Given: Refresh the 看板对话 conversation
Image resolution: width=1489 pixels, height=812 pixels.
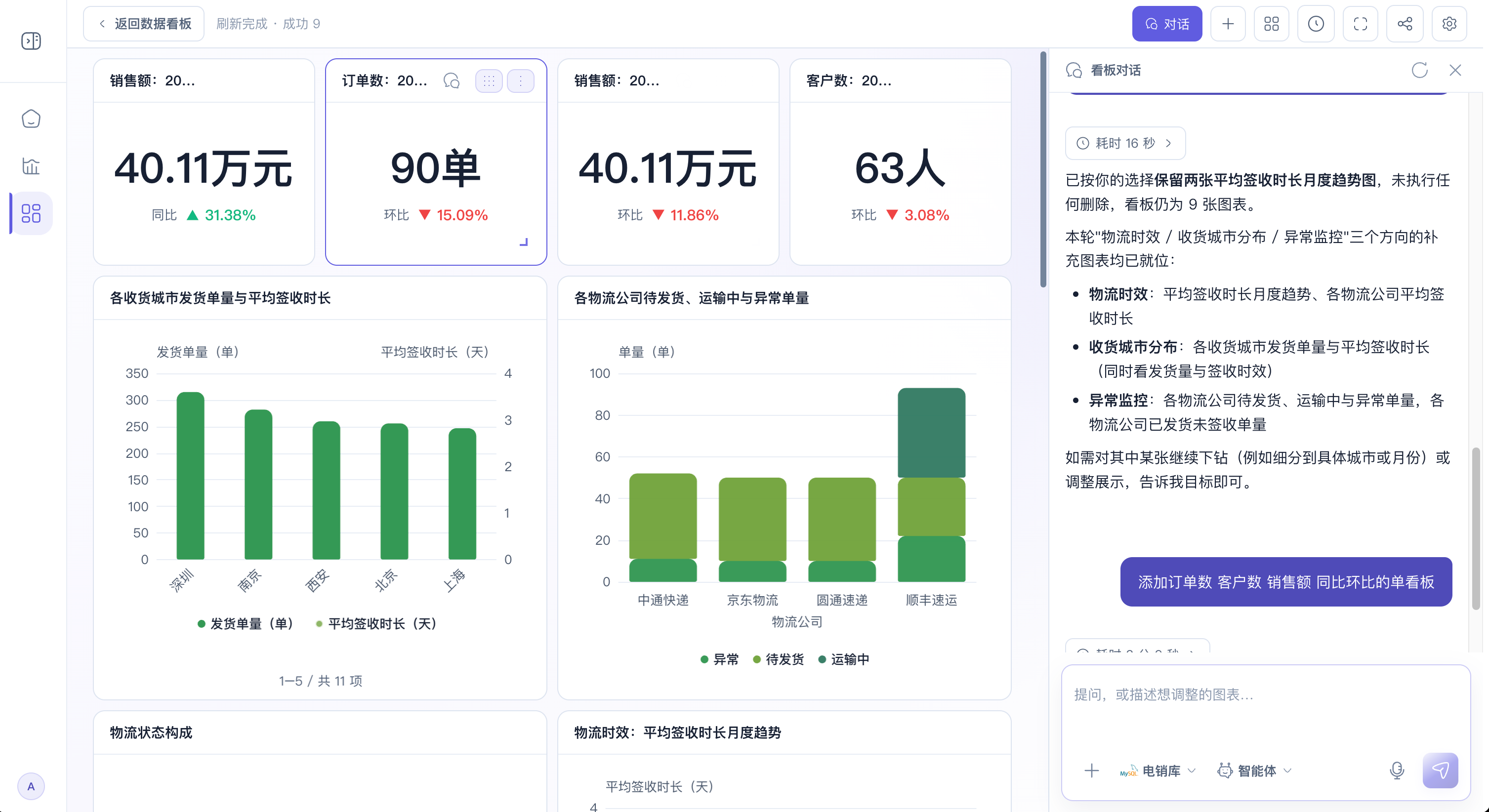Looking at the screenshot, I should [x=1419, y=71].
